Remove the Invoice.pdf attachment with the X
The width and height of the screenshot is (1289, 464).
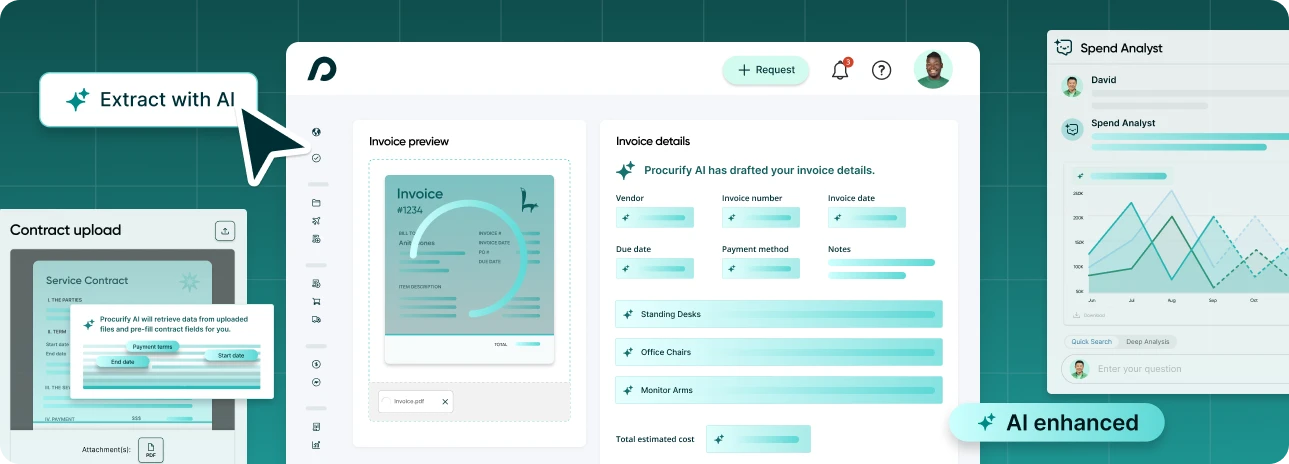[x=445, y=401]
